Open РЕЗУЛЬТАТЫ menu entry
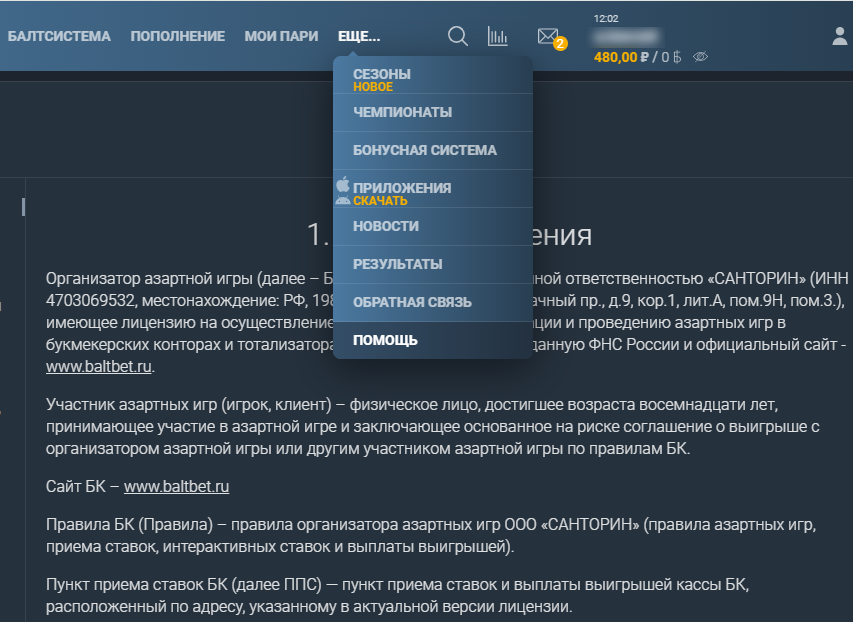853x622 pixels. tap(433, 265)
